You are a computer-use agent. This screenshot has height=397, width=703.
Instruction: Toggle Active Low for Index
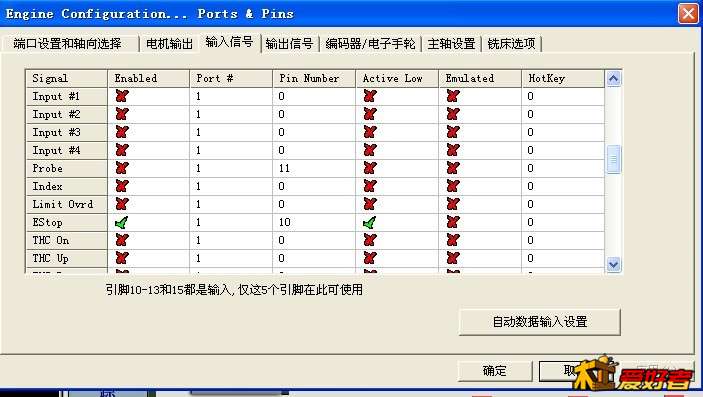[x=370, y=186]
